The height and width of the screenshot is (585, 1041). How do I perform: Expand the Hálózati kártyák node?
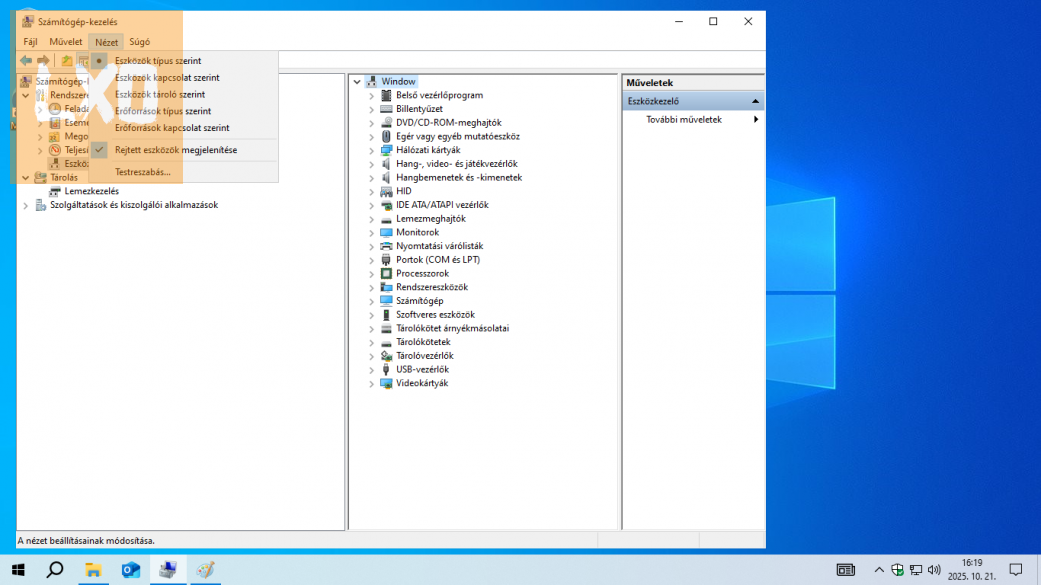(x=371, y=150)
